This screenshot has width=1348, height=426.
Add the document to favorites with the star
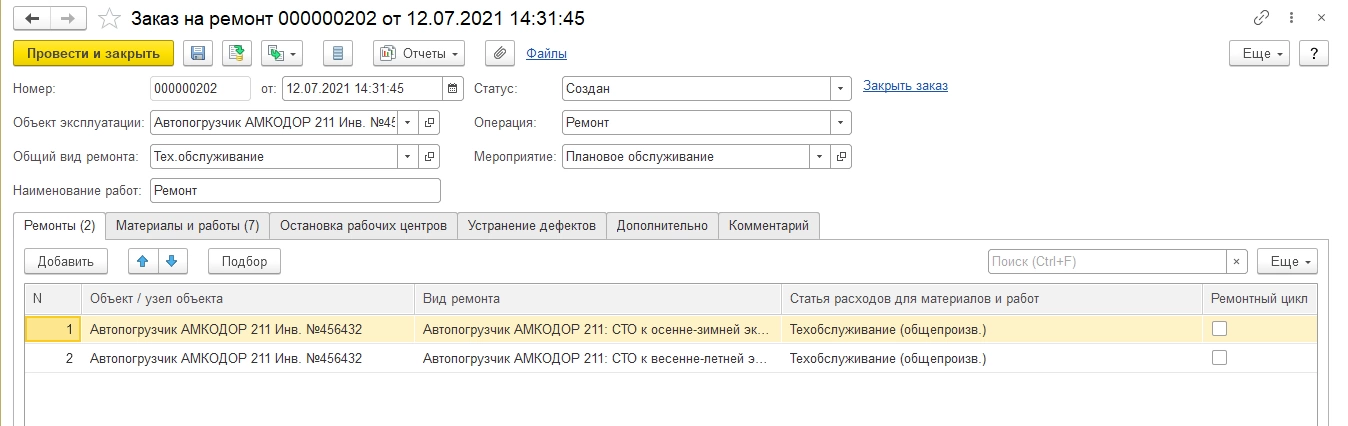pyautogui.click(x=111, y=19)
